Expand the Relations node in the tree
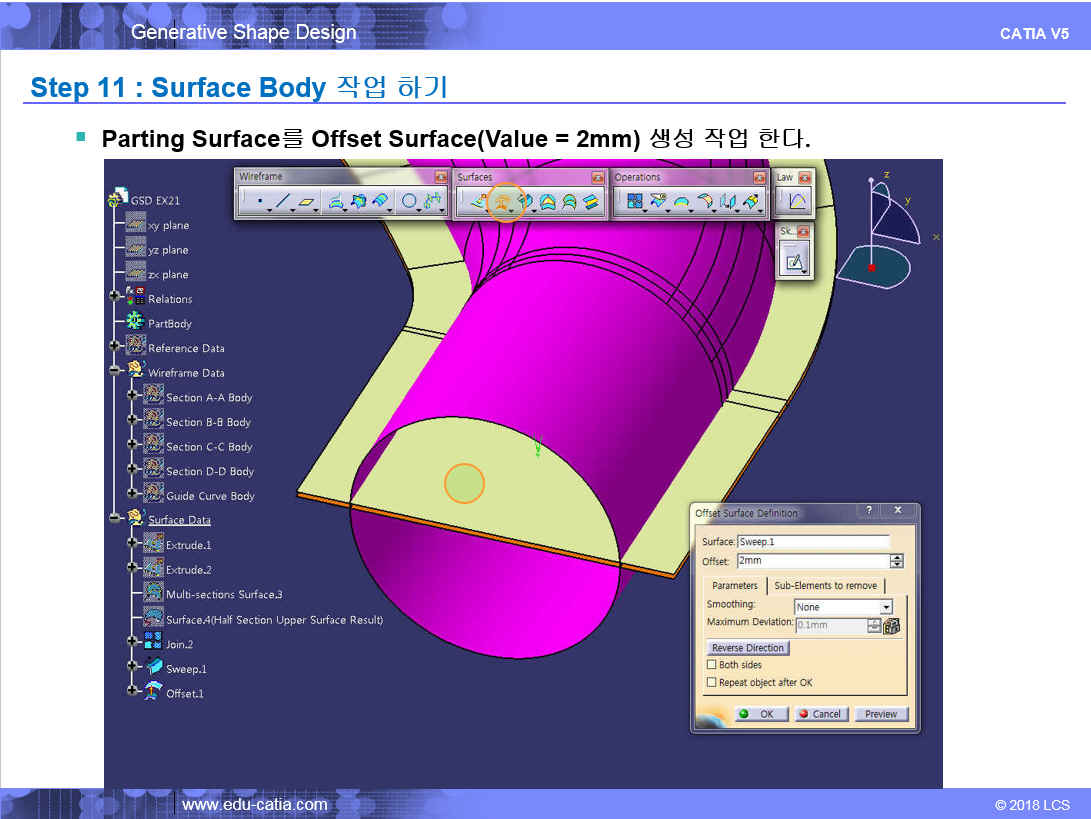1091x819 pixels. click(115, 298)
